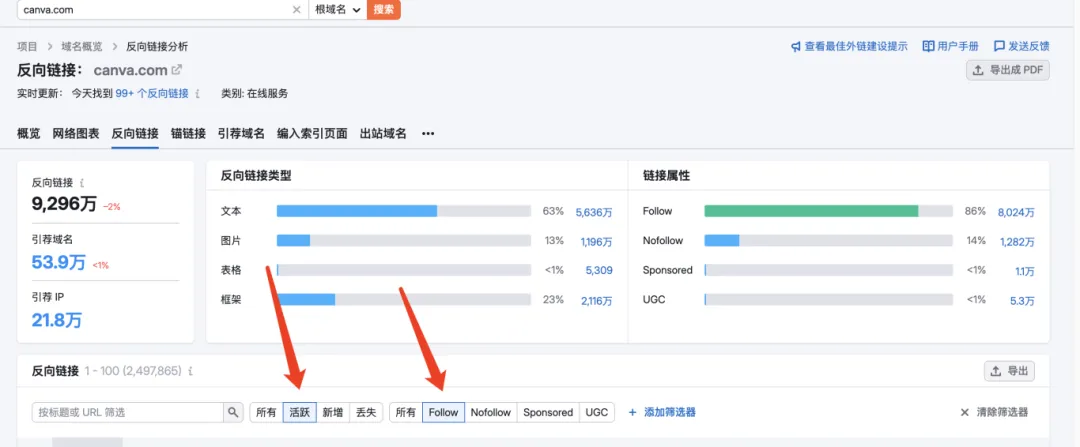Screen dimensions: 1080x447
Task: Switch to the 网络图表 tab
Action: 76,134
